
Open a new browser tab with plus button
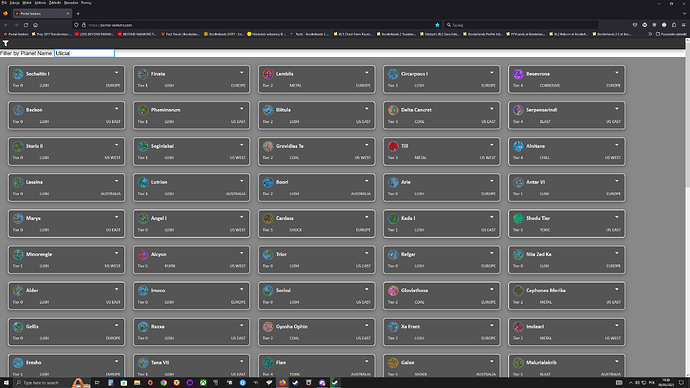point(78,14)
